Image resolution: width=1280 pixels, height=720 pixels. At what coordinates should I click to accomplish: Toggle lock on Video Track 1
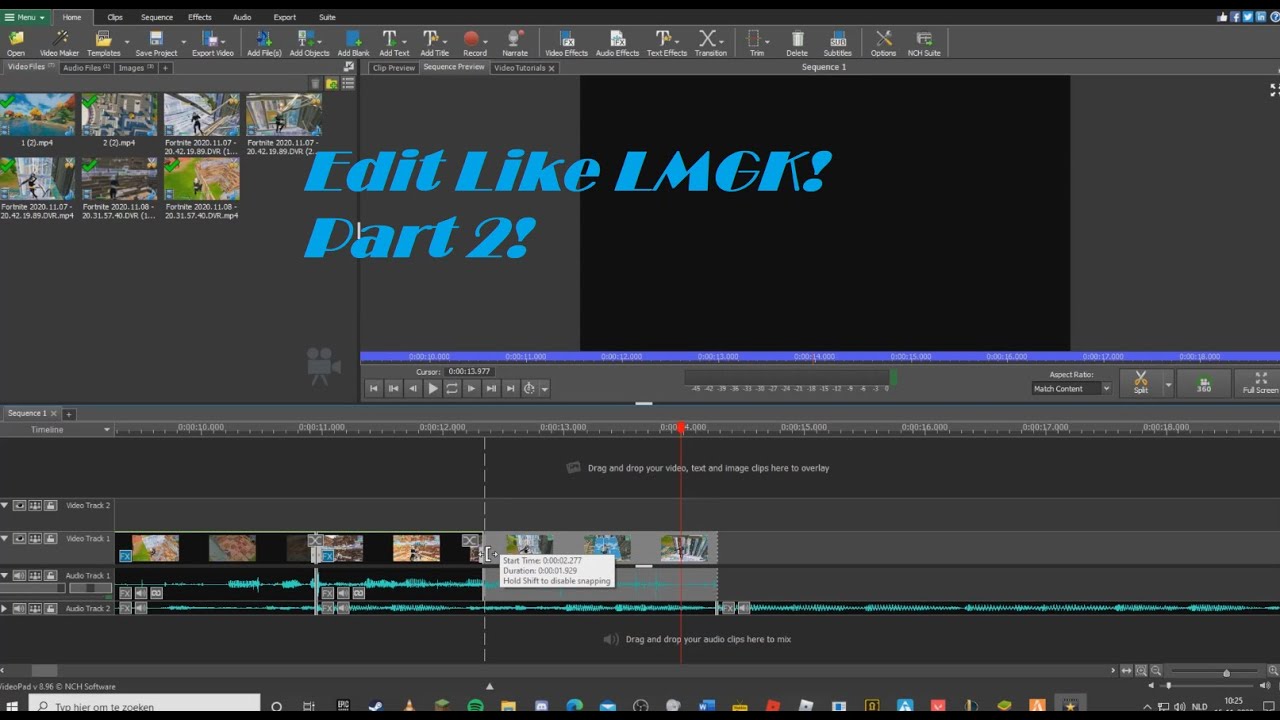click(50, 539)
